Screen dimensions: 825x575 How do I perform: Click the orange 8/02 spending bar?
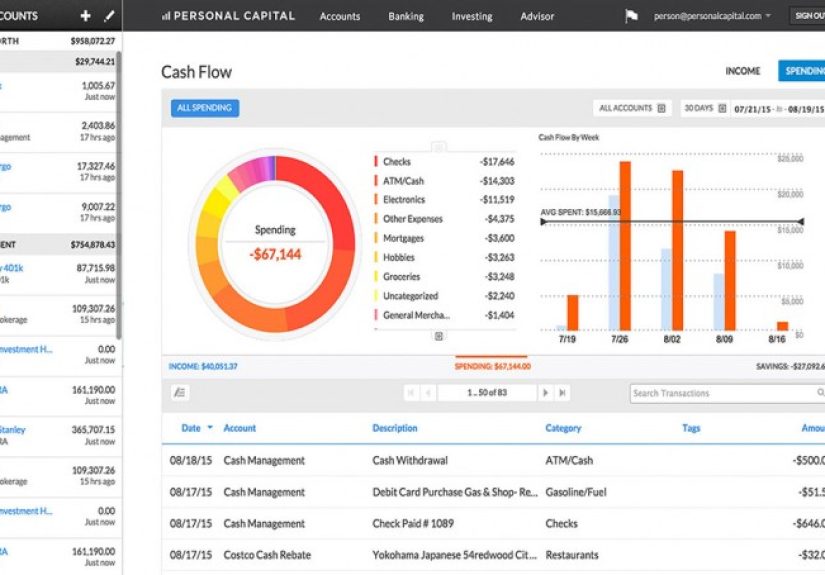coord(678,250)
